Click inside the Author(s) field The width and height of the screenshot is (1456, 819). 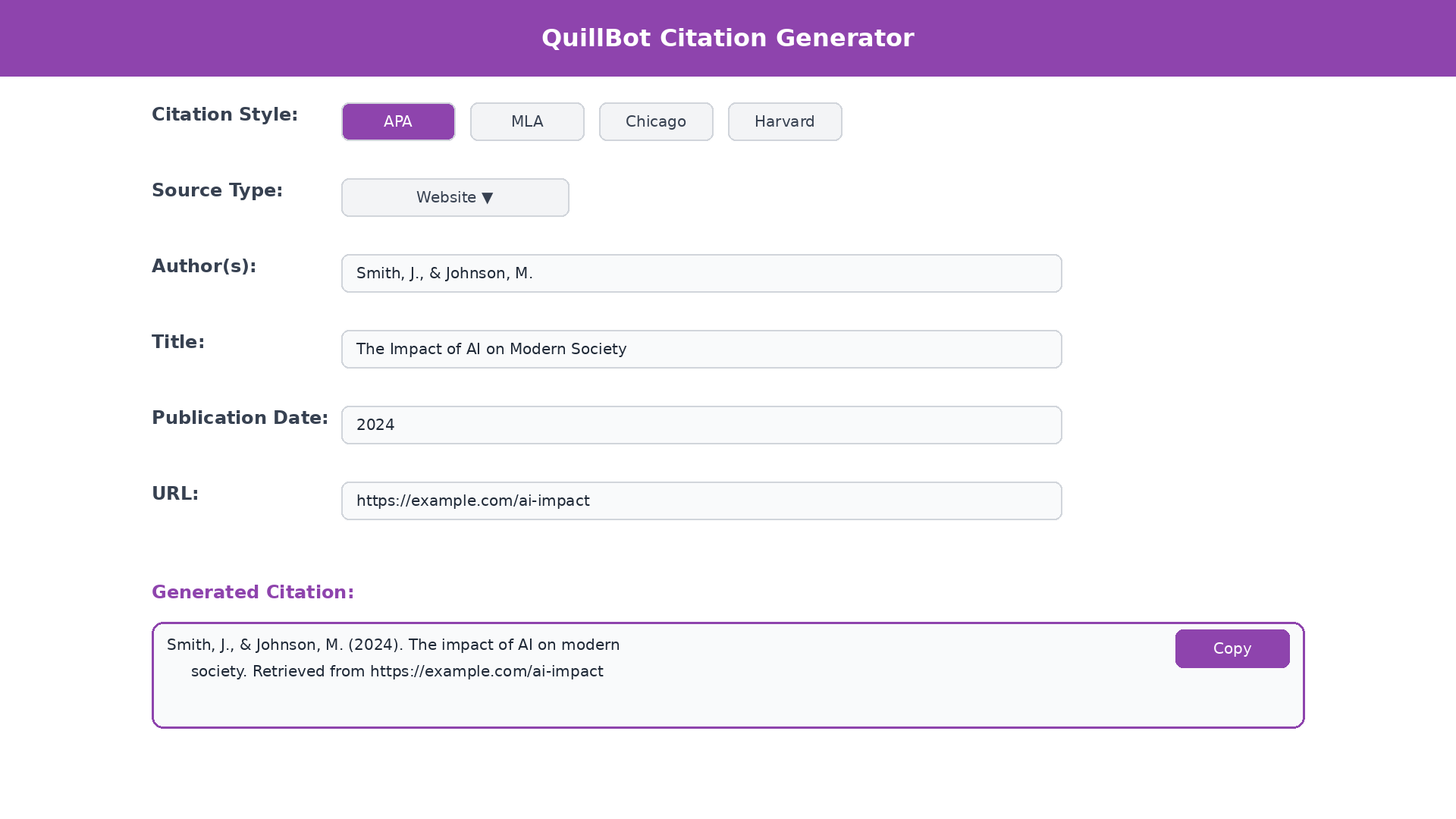pyautogui.click(x=701, y=273)
